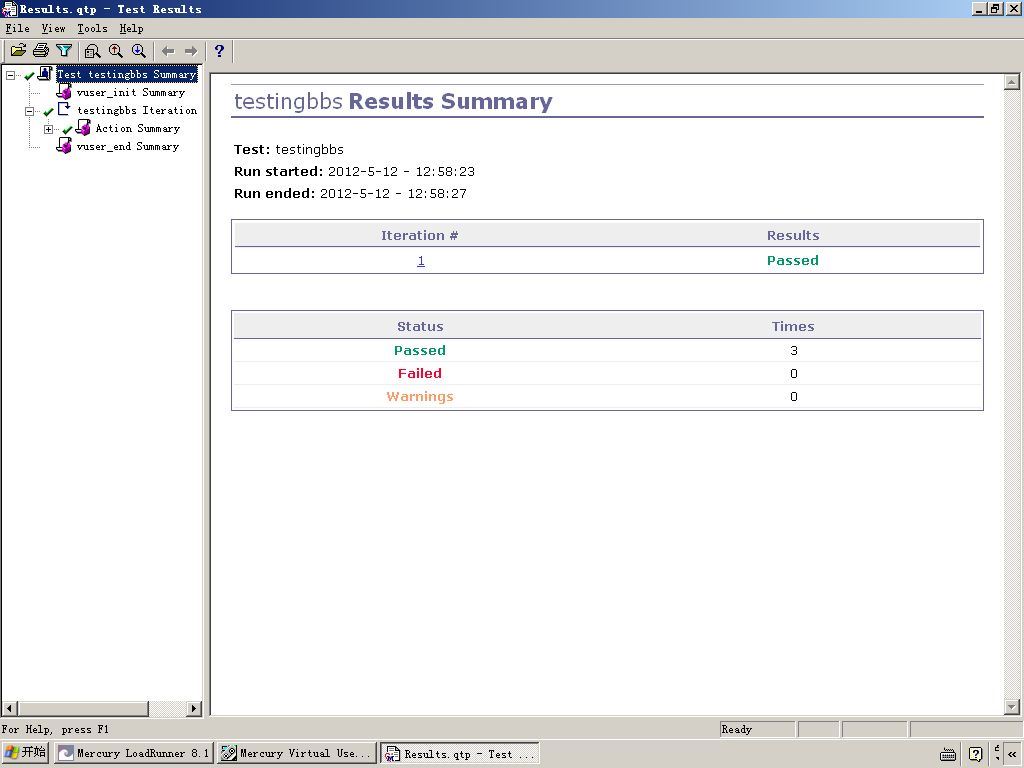Image resolution: width=1024 pixels, height=768 pixels.
Task: Switch to Mercury LoadRunner 8.1 taskbar window
Action: pyautogui.click(x=134, y=753)
